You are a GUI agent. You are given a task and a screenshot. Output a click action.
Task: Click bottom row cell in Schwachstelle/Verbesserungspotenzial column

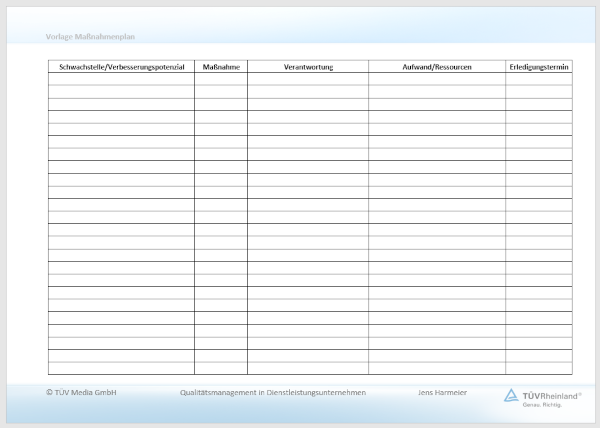coord(121,368)
